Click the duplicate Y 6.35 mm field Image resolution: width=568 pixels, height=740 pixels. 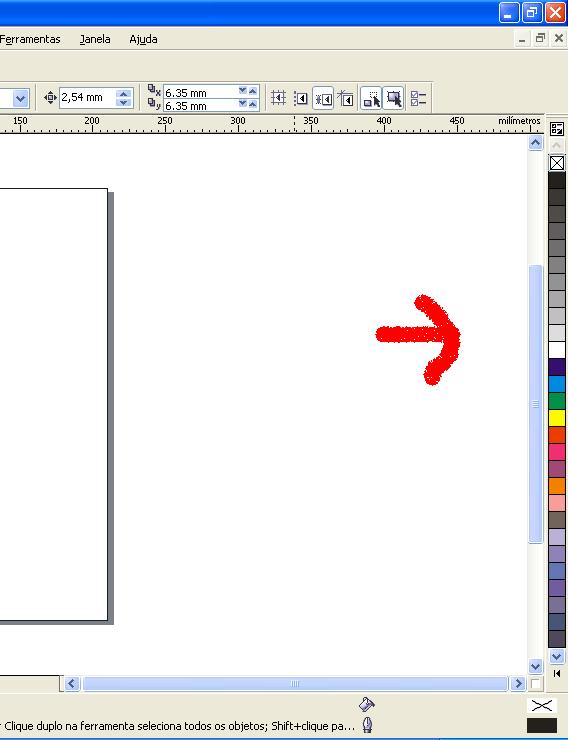200,105
